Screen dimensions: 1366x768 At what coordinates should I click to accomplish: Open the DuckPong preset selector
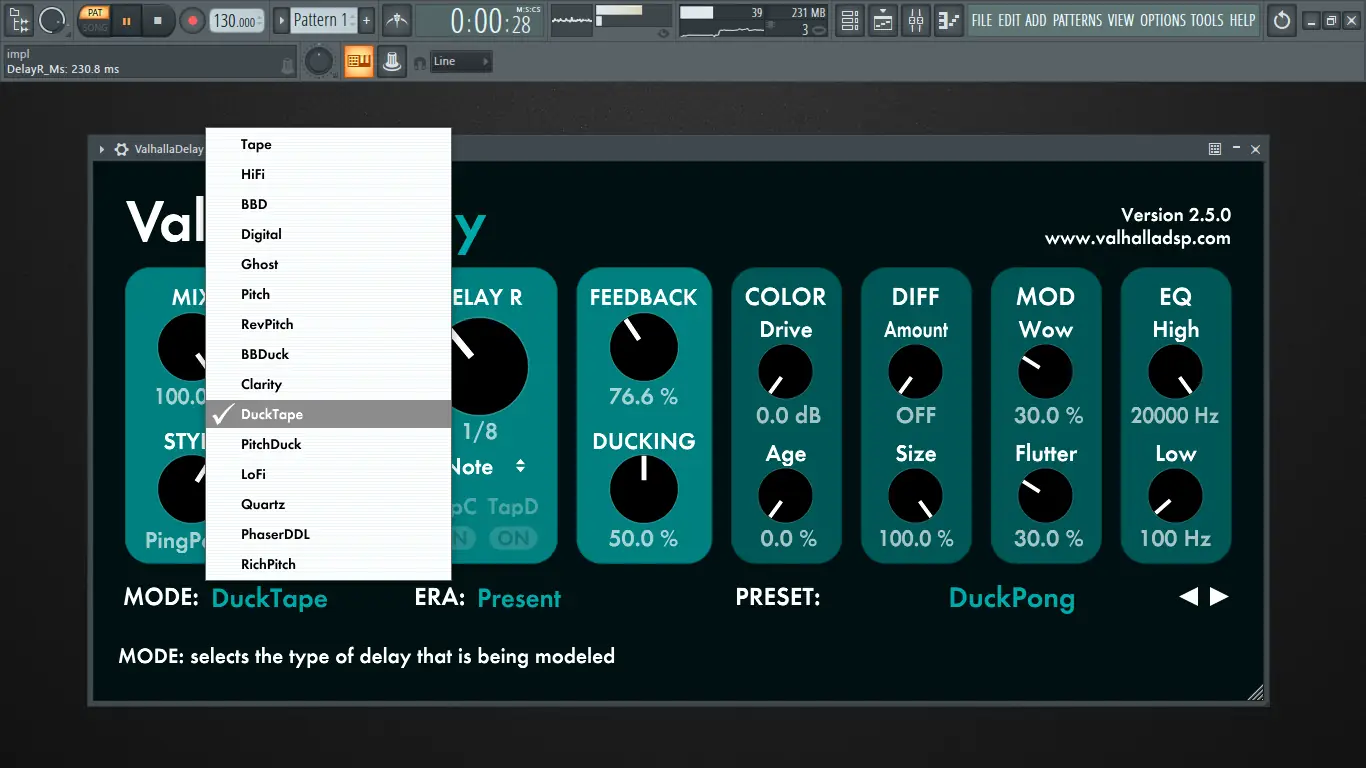(1011, 598)
